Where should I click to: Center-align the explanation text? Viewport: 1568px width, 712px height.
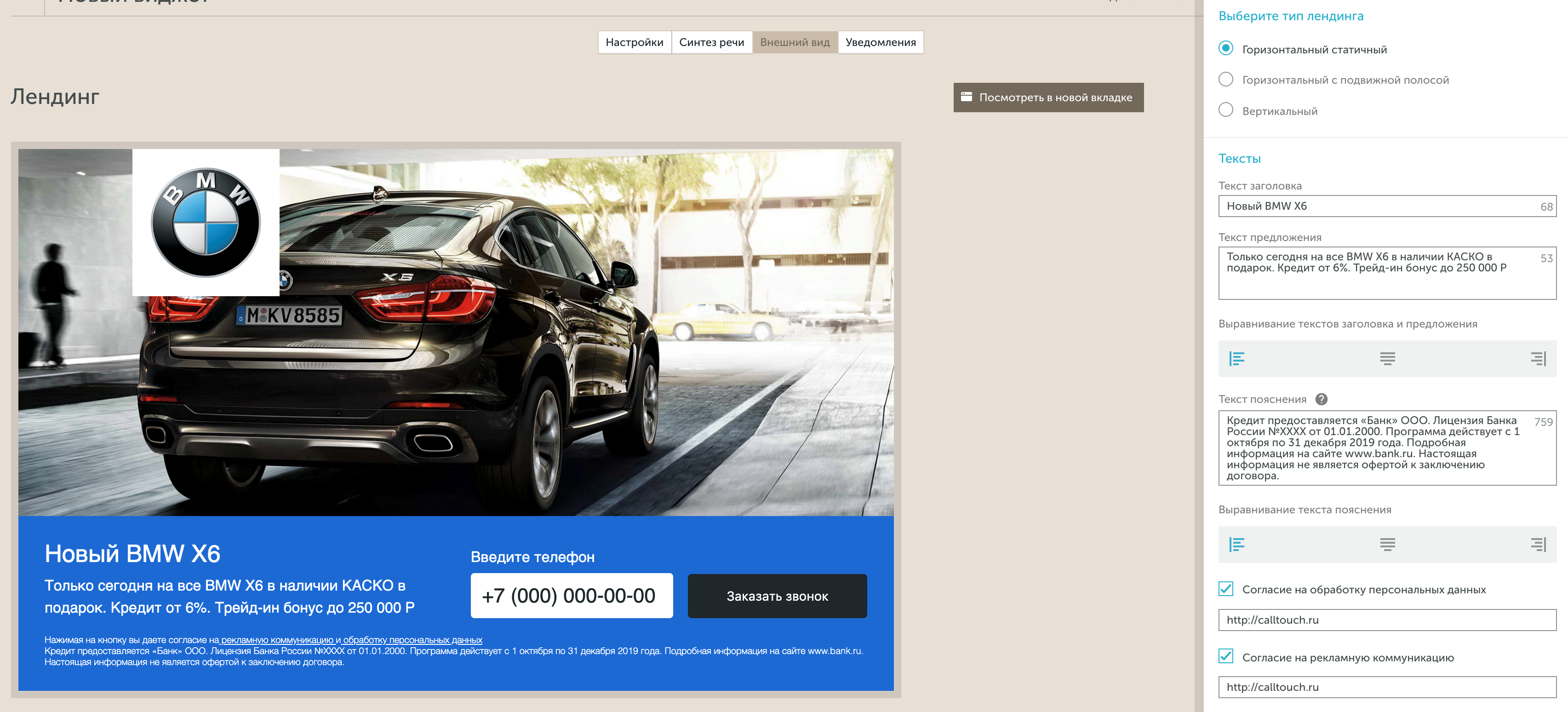(x=1387, y=545)
